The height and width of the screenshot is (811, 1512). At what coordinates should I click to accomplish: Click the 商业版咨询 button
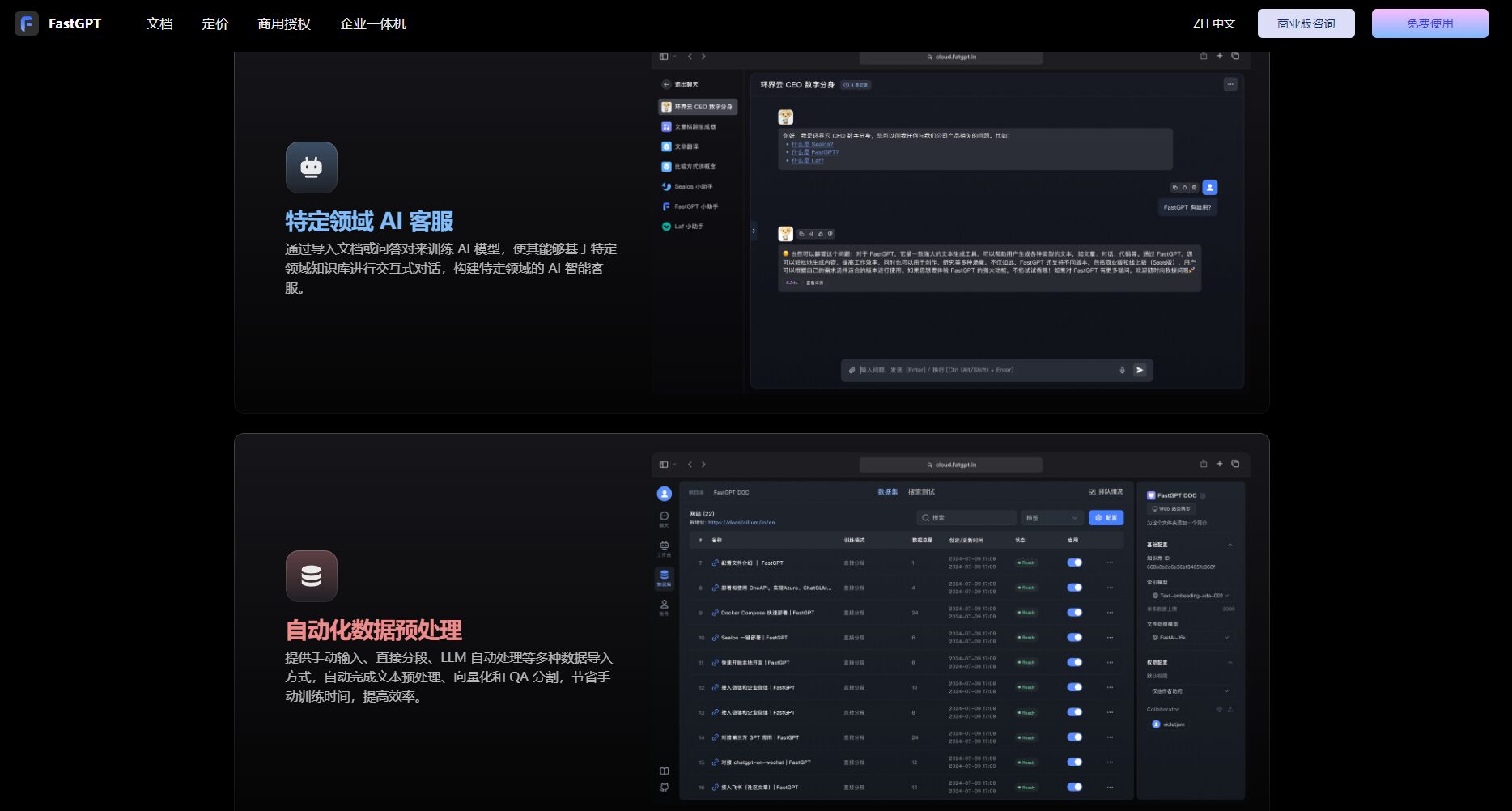(x=1306, y=23)
